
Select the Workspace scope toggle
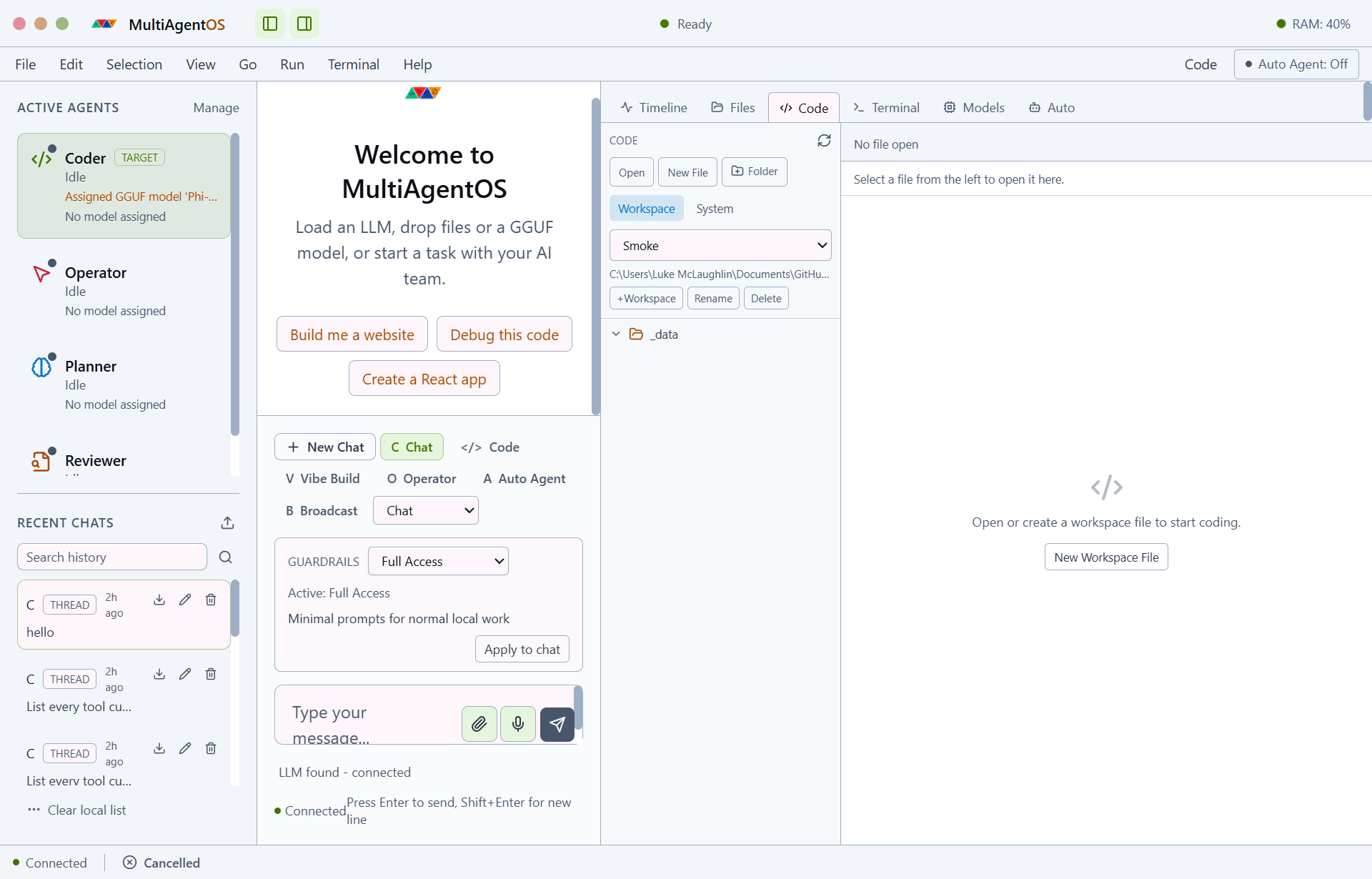point(647,209)
